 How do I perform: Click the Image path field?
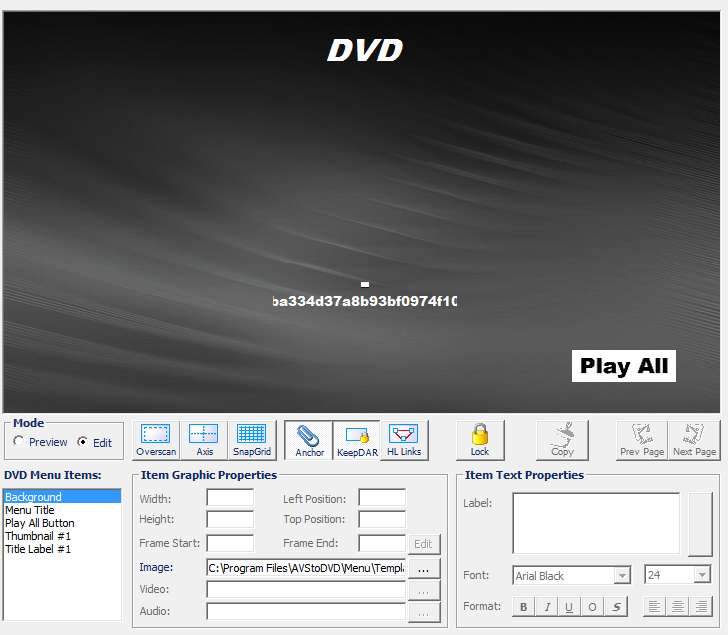pyautogui.click(x=306, y=568)
